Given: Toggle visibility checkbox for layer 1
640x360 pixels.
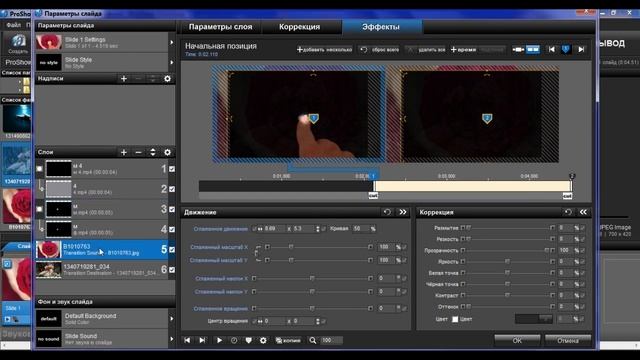Looking at the screenshot, I should 172,169.
